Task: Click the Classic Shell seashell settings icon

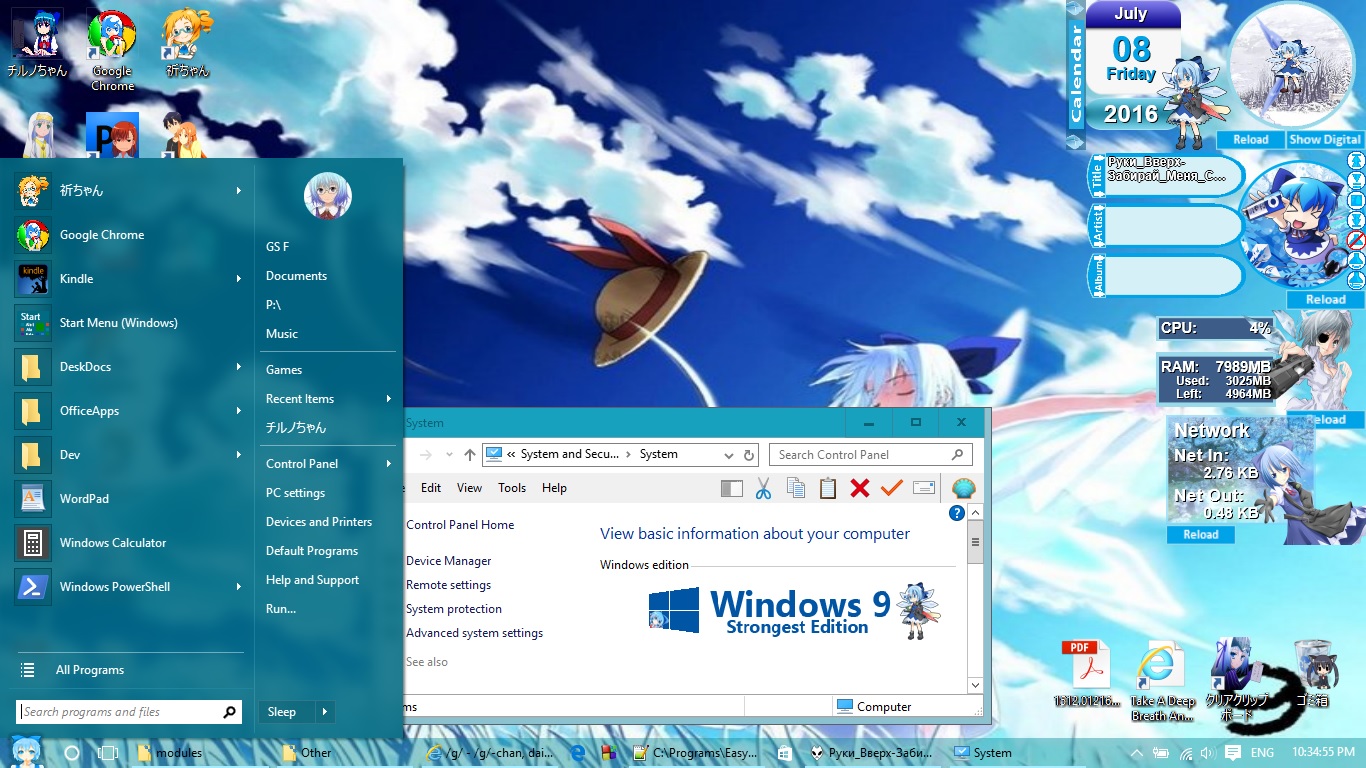Action: coord(963,488)
